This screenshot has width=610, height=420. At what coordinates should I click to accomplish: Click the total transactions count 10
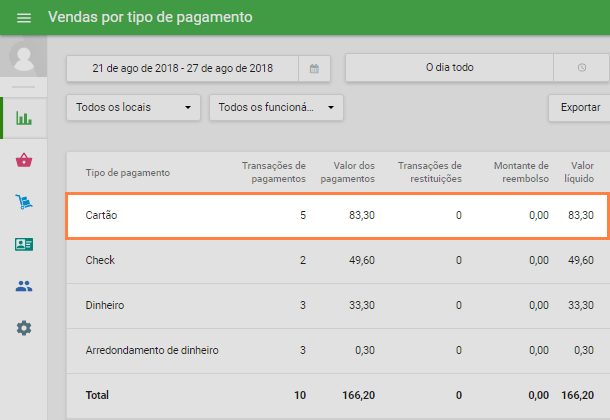(300, 395)
